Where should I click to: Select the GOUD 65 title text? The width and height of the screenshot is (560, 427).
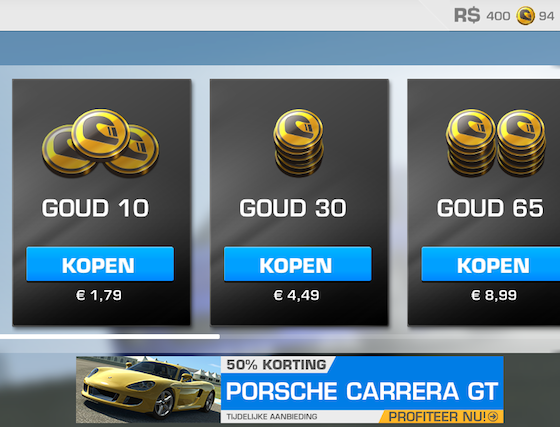point(490,208)
